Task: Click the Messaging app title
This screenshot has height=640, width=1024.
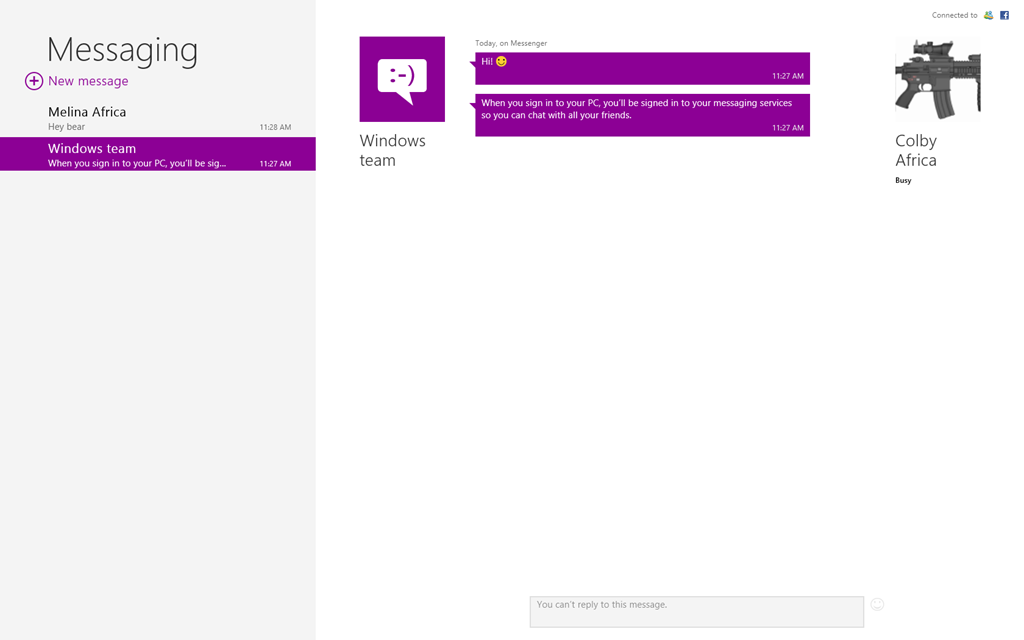Action: pos(123,50)
